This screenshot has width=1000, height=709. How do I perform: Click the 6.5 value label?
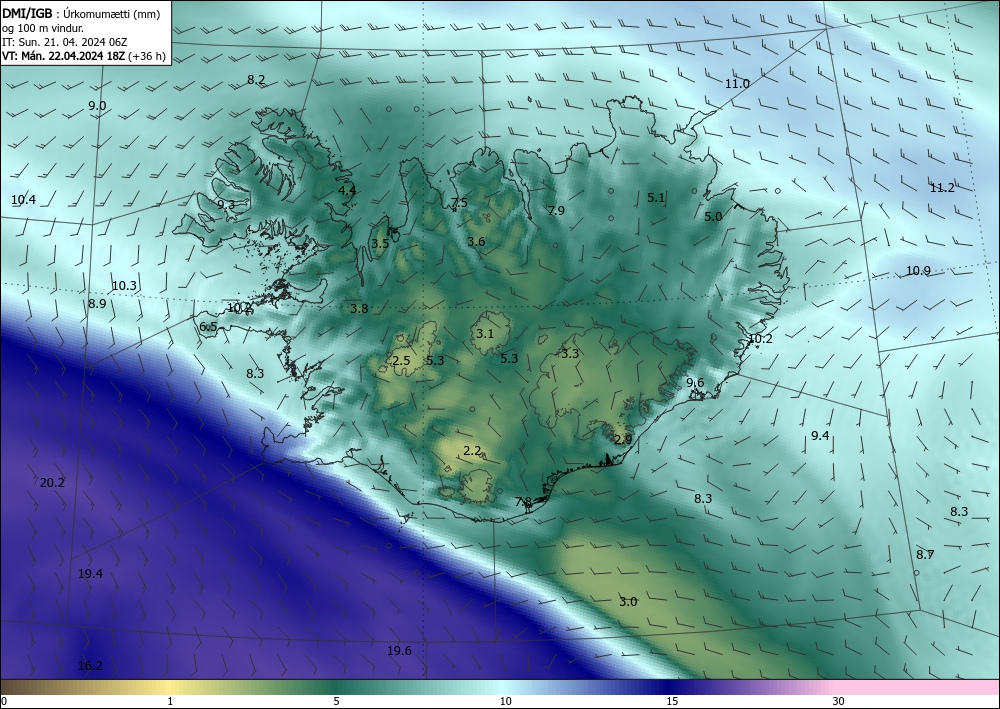209,327
